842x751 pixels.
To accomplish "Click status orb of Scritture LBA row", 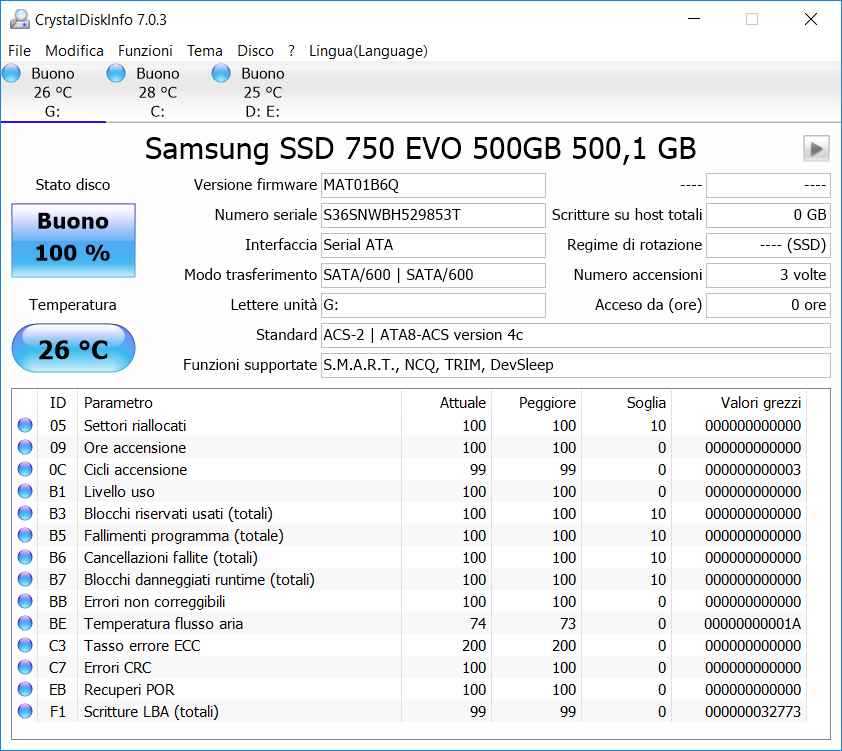I will (25, 712).
